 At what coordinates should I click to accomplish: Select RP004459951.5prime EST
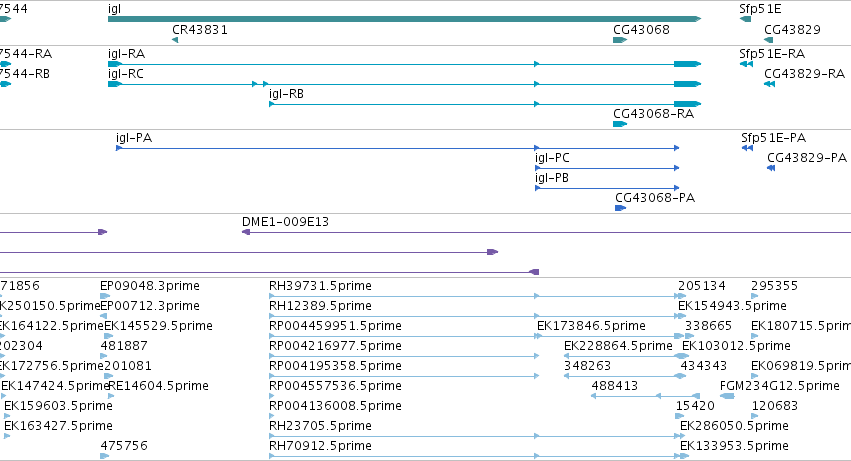click(x=477, y=336)
